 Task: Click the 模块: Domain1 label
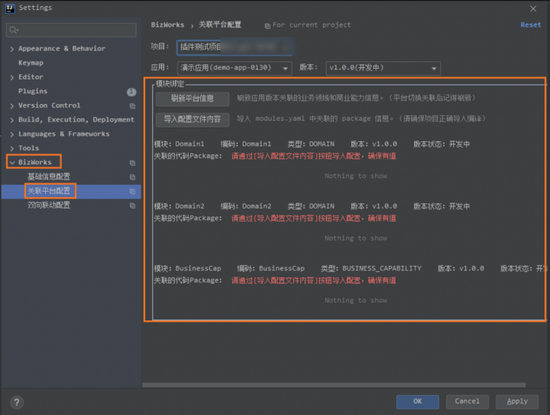tap(179, 144)
